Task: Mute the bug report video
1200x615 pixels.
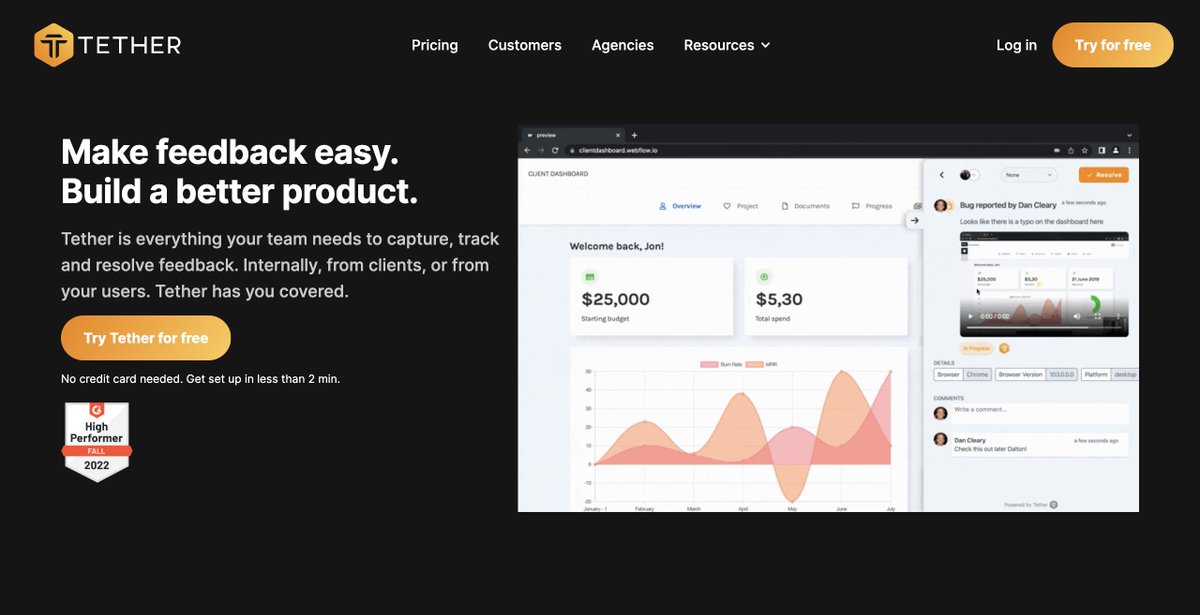Action: [1077, 316]
